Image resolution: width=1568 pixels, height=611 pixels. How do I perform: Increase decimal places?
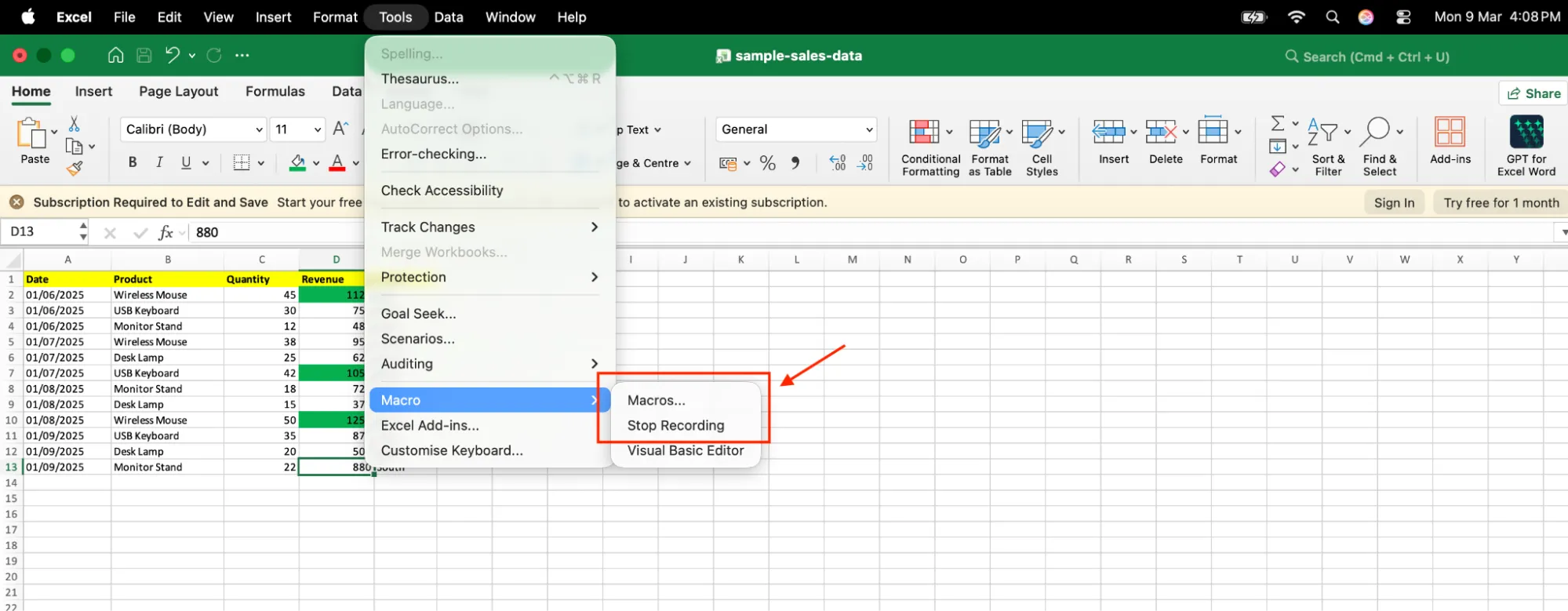837,162
